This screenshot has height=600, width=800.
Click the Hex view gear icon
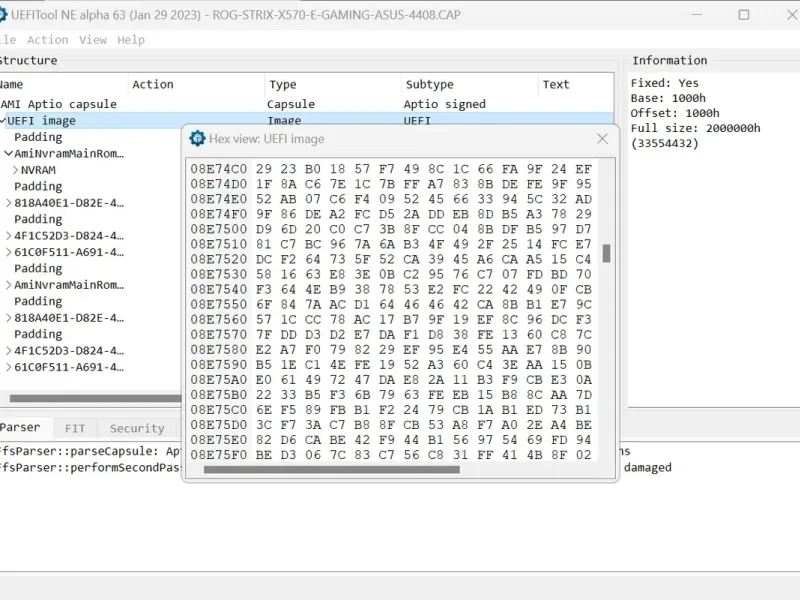pos(197,138)
